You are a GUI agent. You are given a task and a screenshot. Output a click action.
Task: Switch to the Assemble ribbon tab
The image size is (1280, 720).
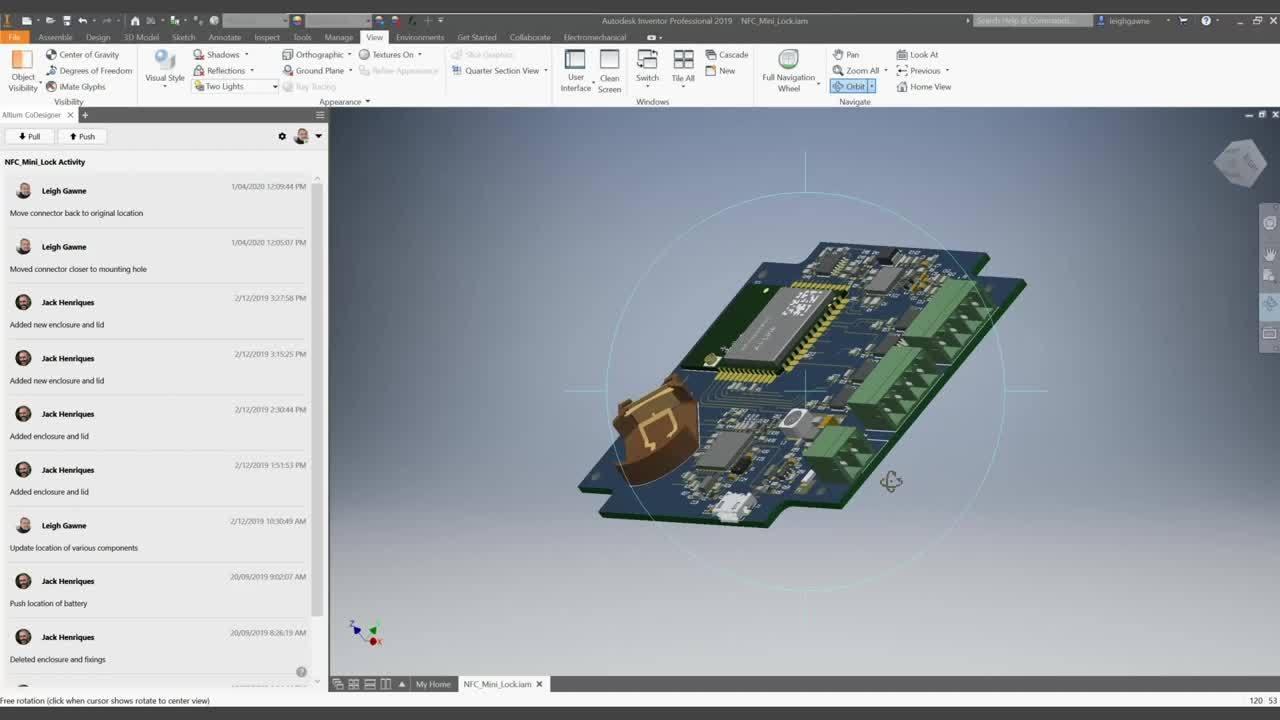[55, 37]
